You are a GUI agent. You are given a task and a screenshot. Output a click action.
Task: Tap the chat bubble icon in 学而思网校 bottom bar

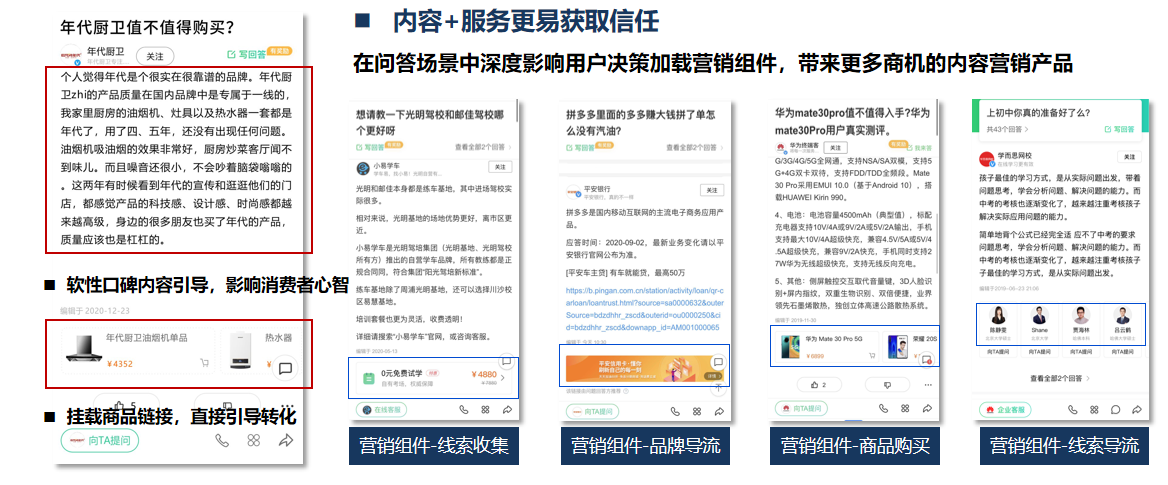tap(1115, 410)
